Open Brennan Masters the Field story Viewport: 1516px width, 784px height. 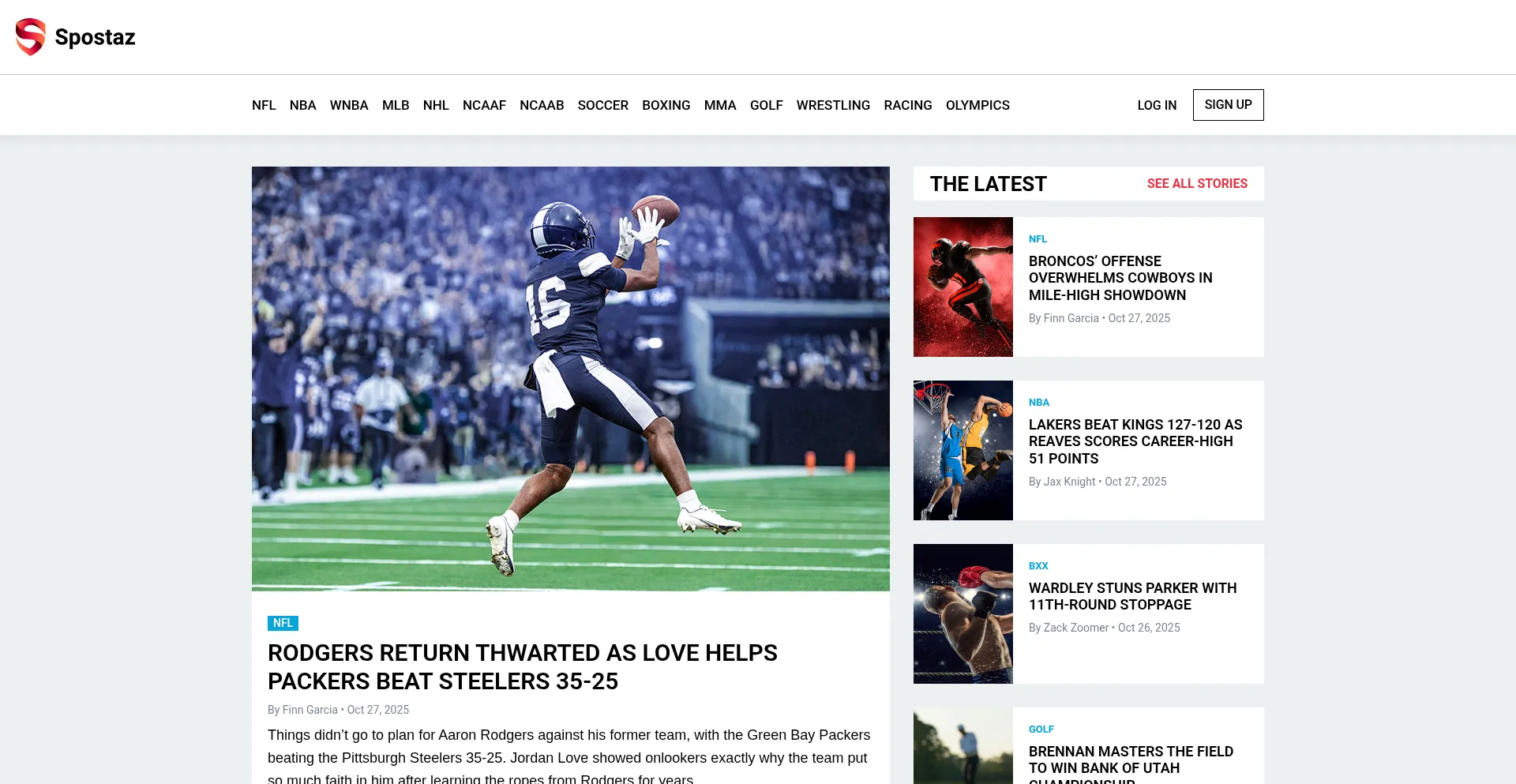tap(1130, 760)
